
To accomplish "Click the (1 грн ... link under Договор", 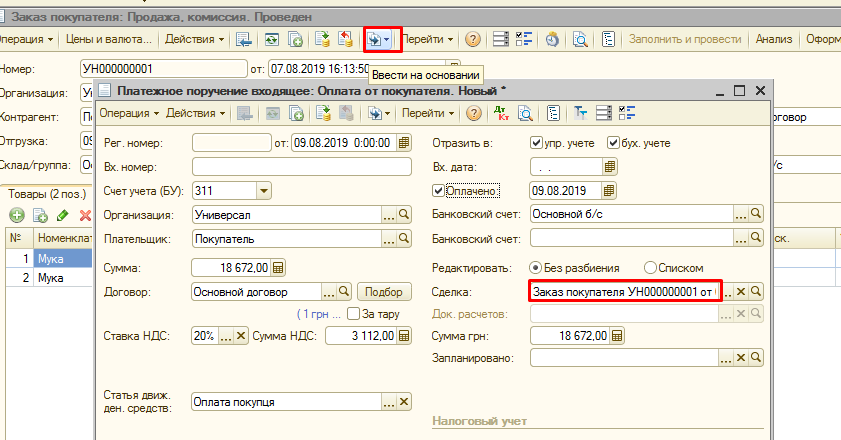I will (x=319, y=314).
